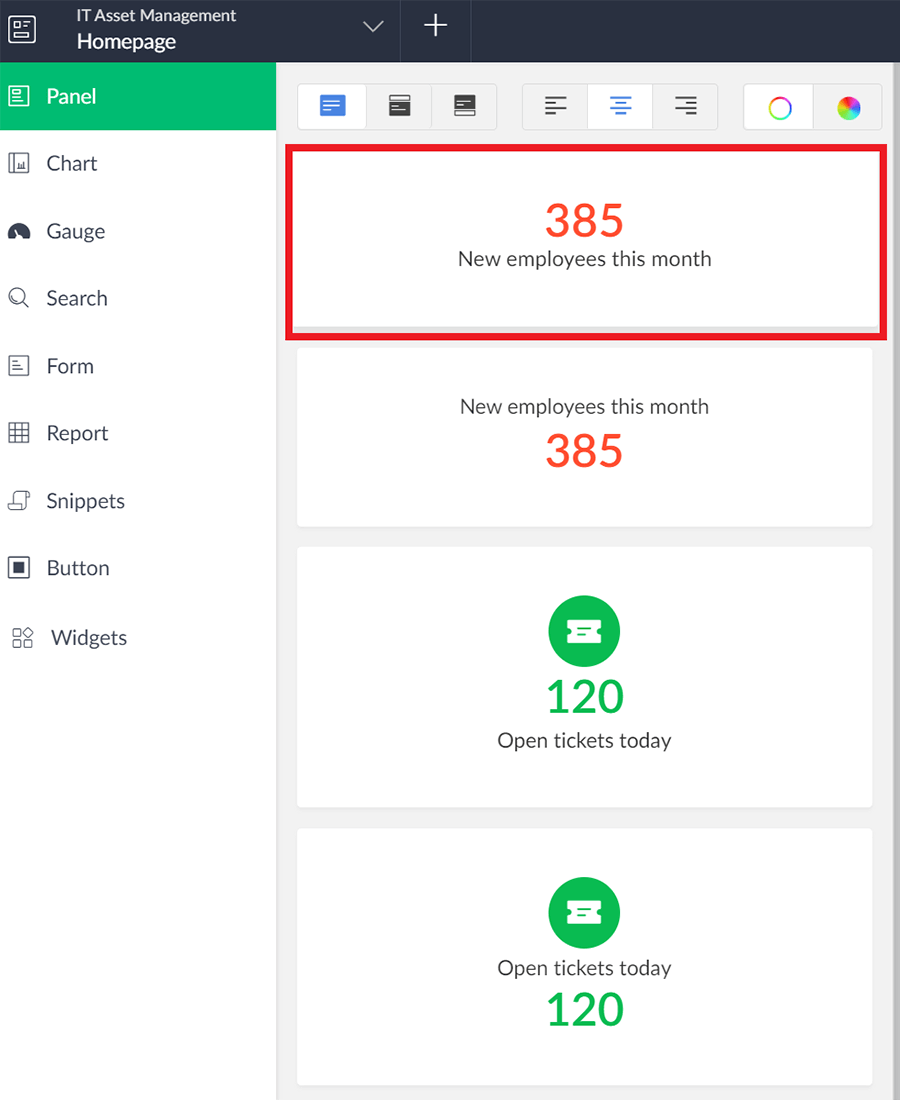Click the IT Asset Management app title
Image resolution: width=900 pixels, height=1100 pixels.
tap(156, 15)
